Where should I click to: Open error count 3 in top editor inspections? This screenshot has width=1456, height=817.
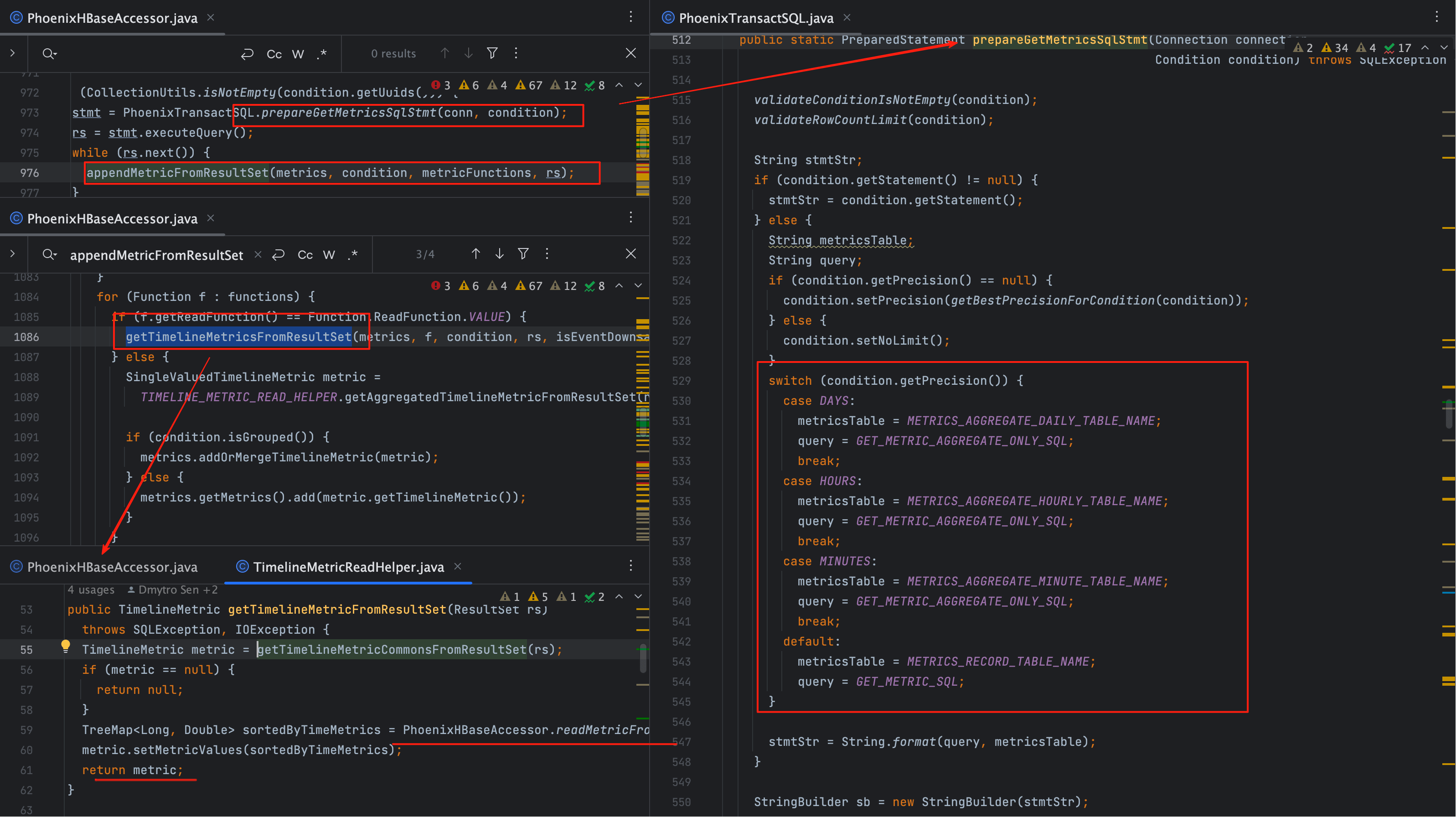(441, 85)
